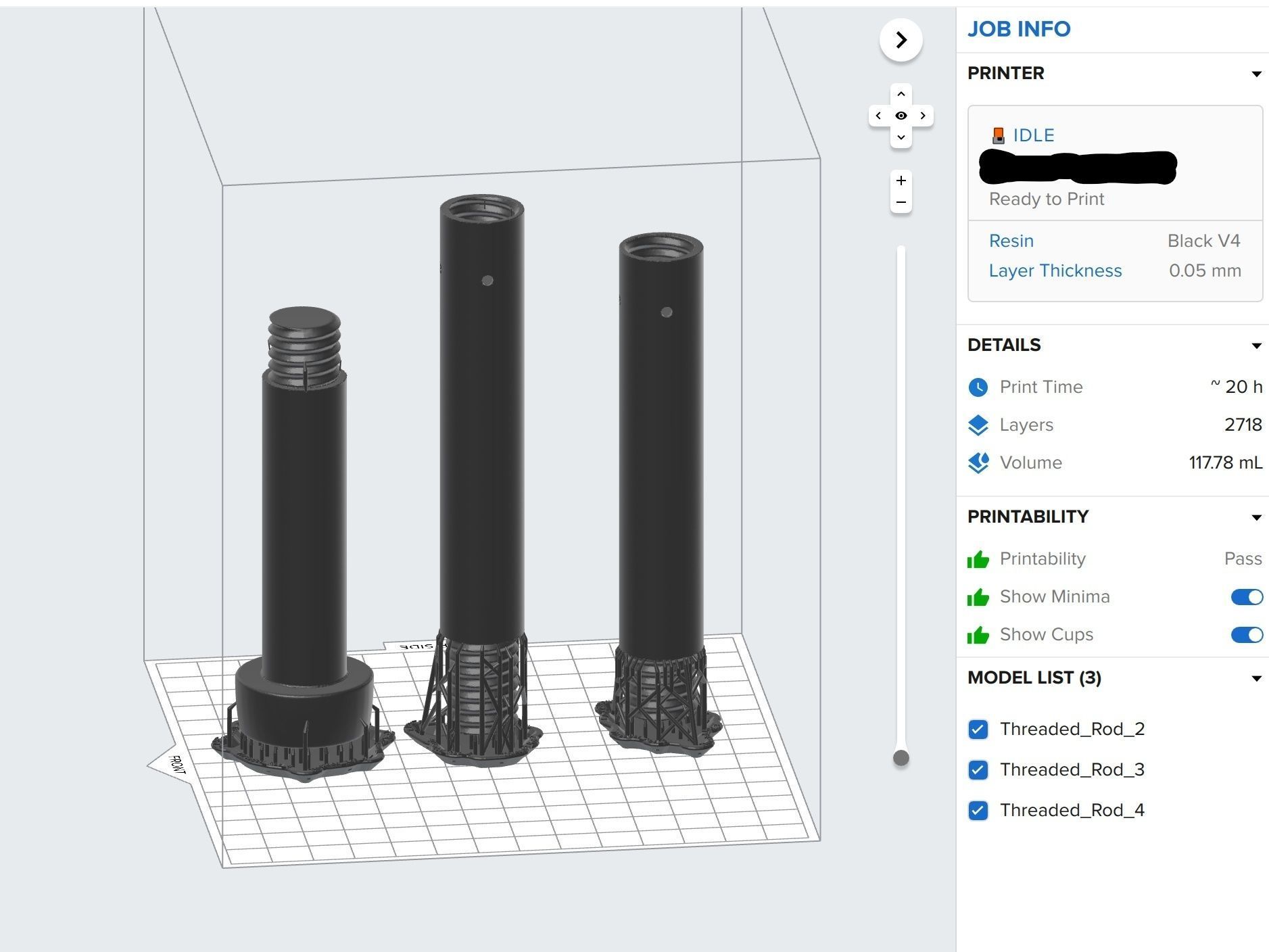
Task: Open the Layer Thickness setting link
Action: coord(1055,270)
